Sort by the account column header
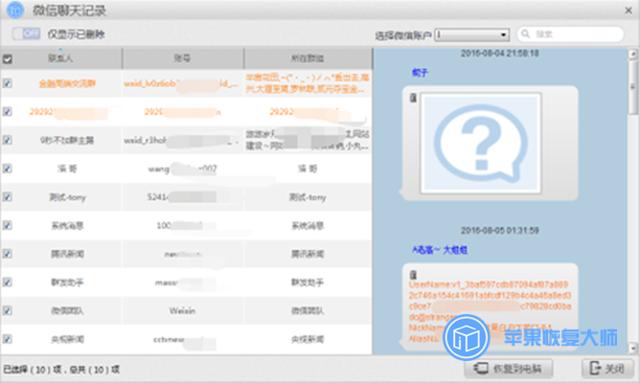 [182, 58]
